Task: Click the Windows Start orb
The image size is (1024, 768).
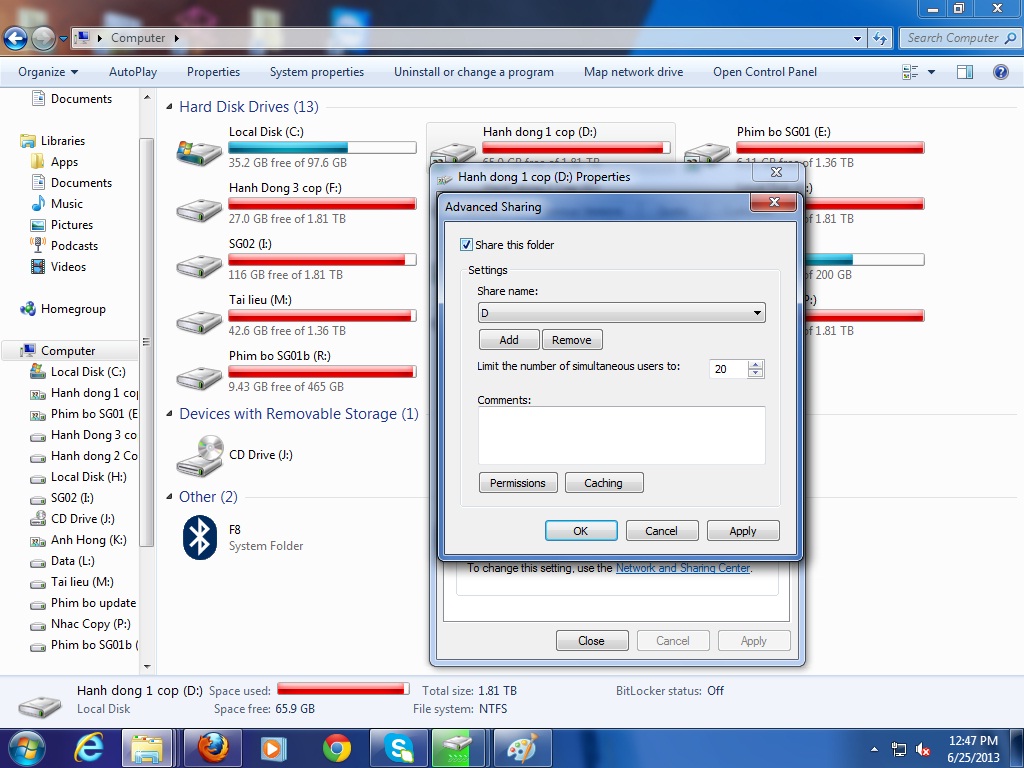Action: [x=26, y=748]
